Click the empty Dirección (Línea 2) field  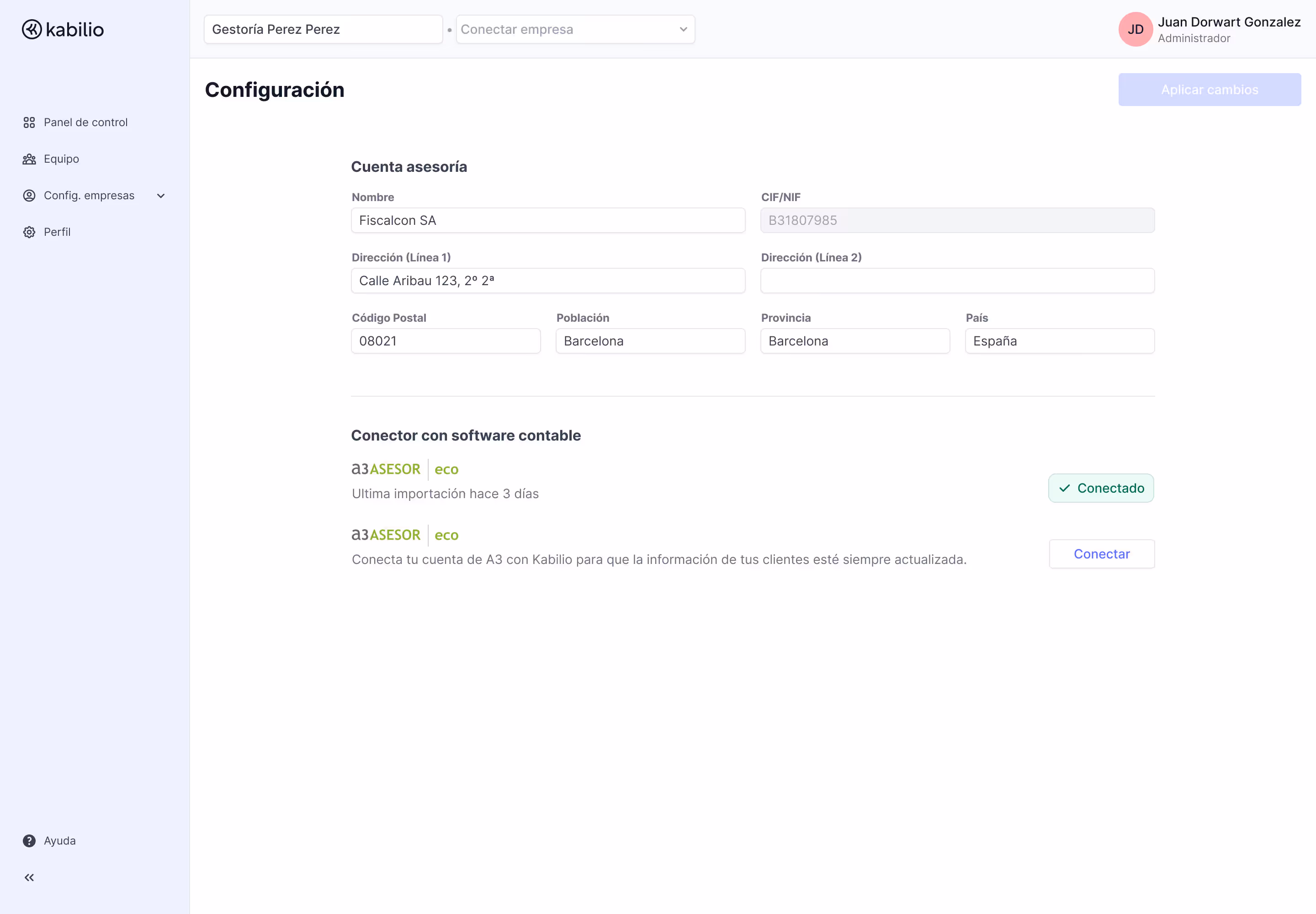point(957,281)
